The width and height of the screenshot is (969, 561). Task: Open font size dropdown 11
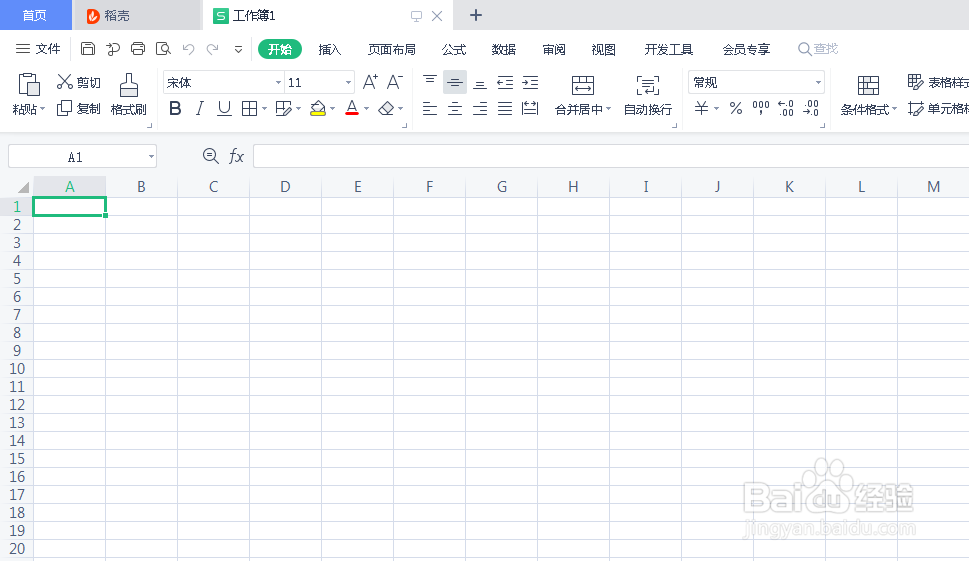pyautogui.click(x=349, y=82)
